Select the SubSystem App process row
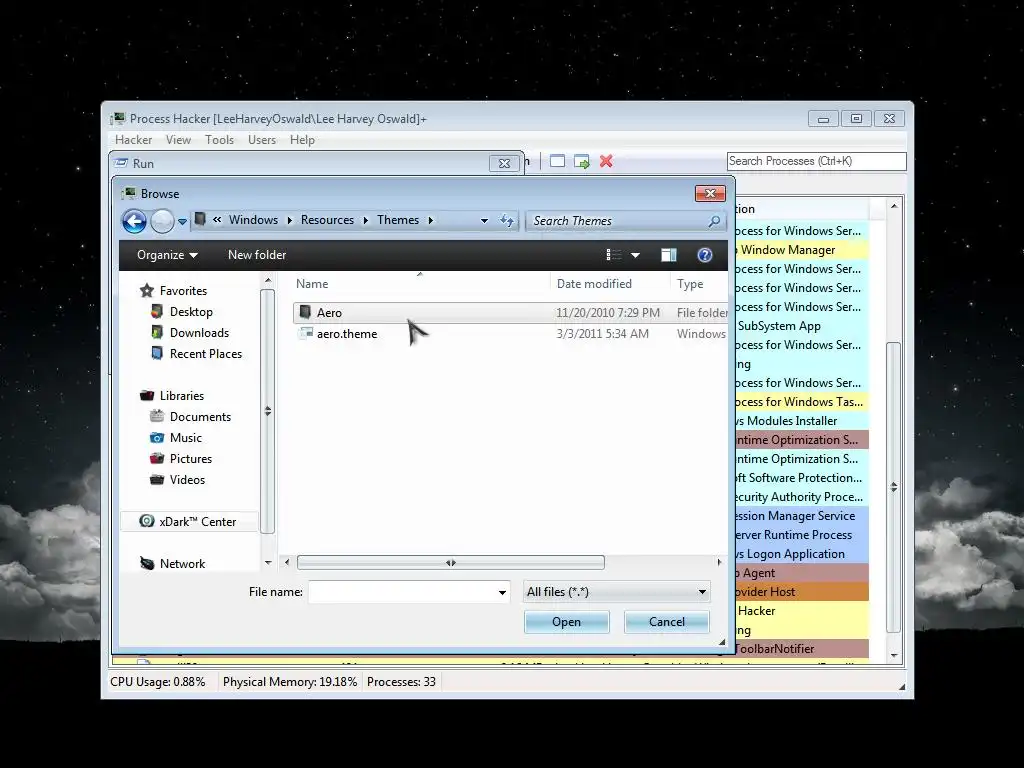 (x=801, y=326)
